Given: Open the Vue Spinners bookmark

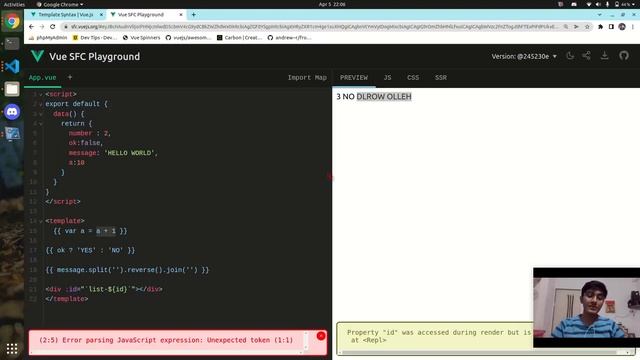Looking at the screenshot, I should click(x=141, y=38).
